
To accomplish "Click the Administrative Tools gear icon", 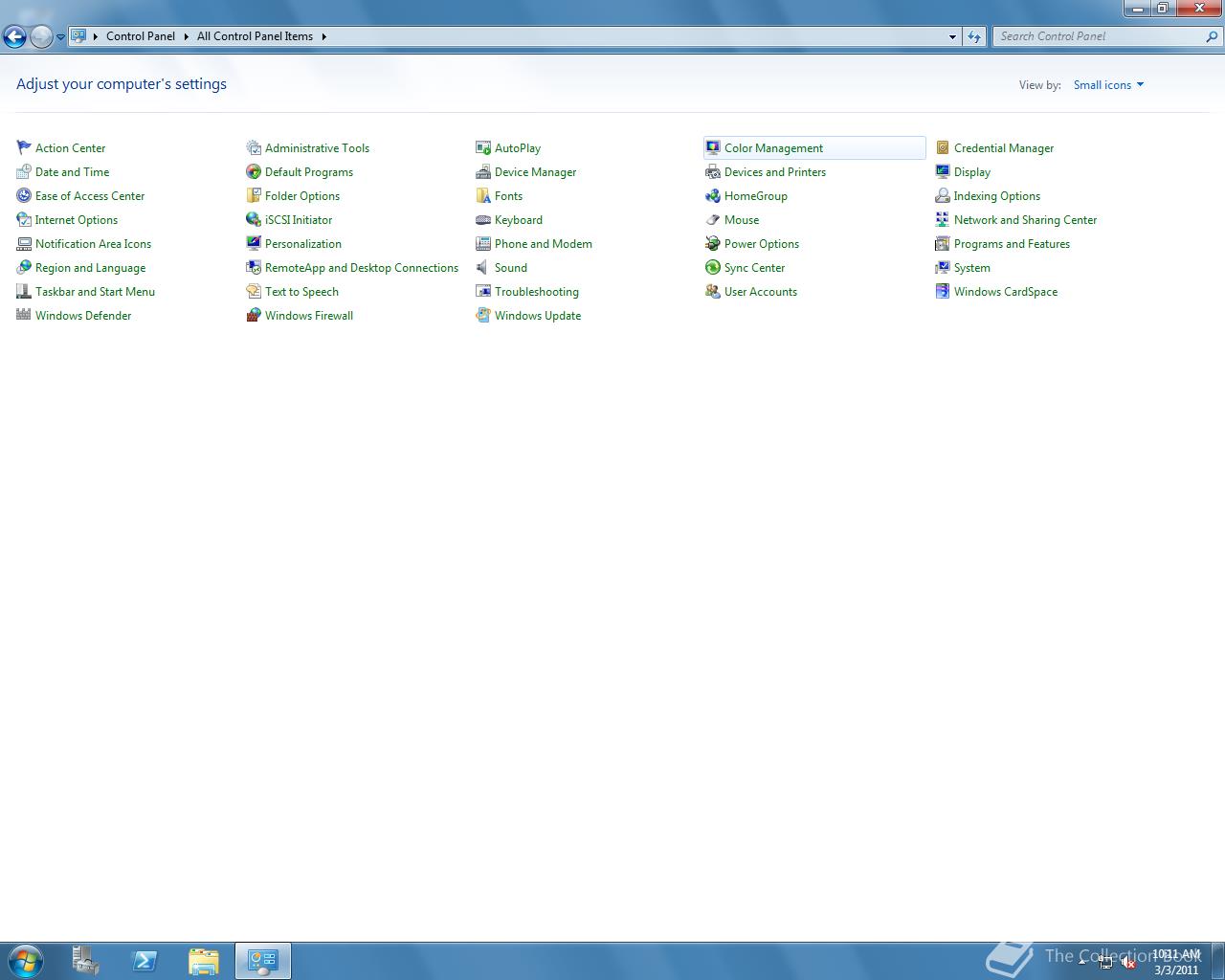I will pyautogui.click(x=254, y=147).
